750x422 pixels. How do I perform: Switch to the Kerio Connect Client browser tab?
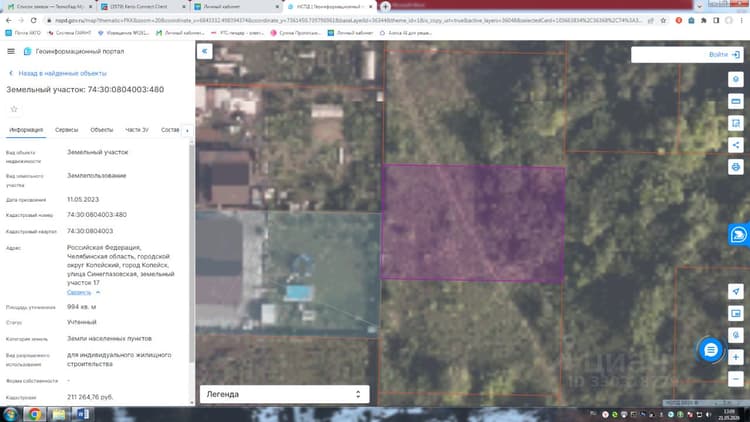tap(142, 7)
